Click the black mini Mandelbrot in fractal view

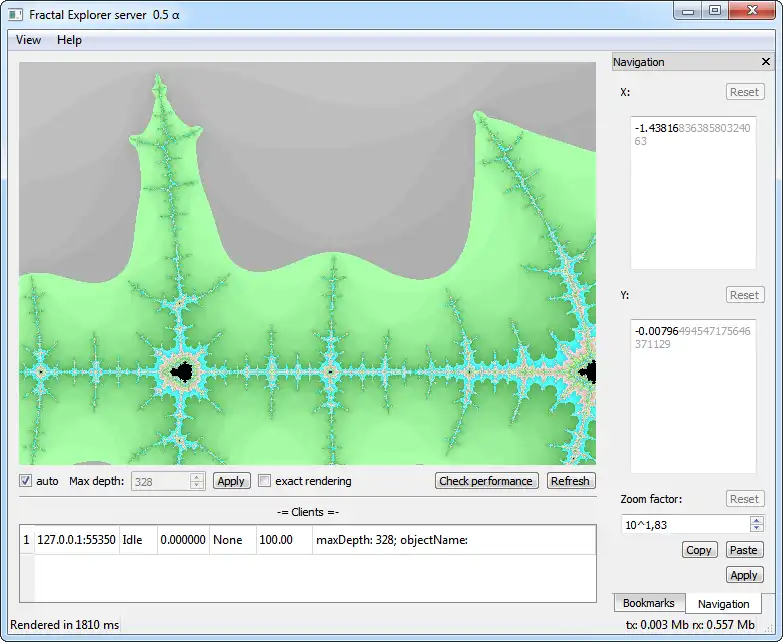(183, 372)
